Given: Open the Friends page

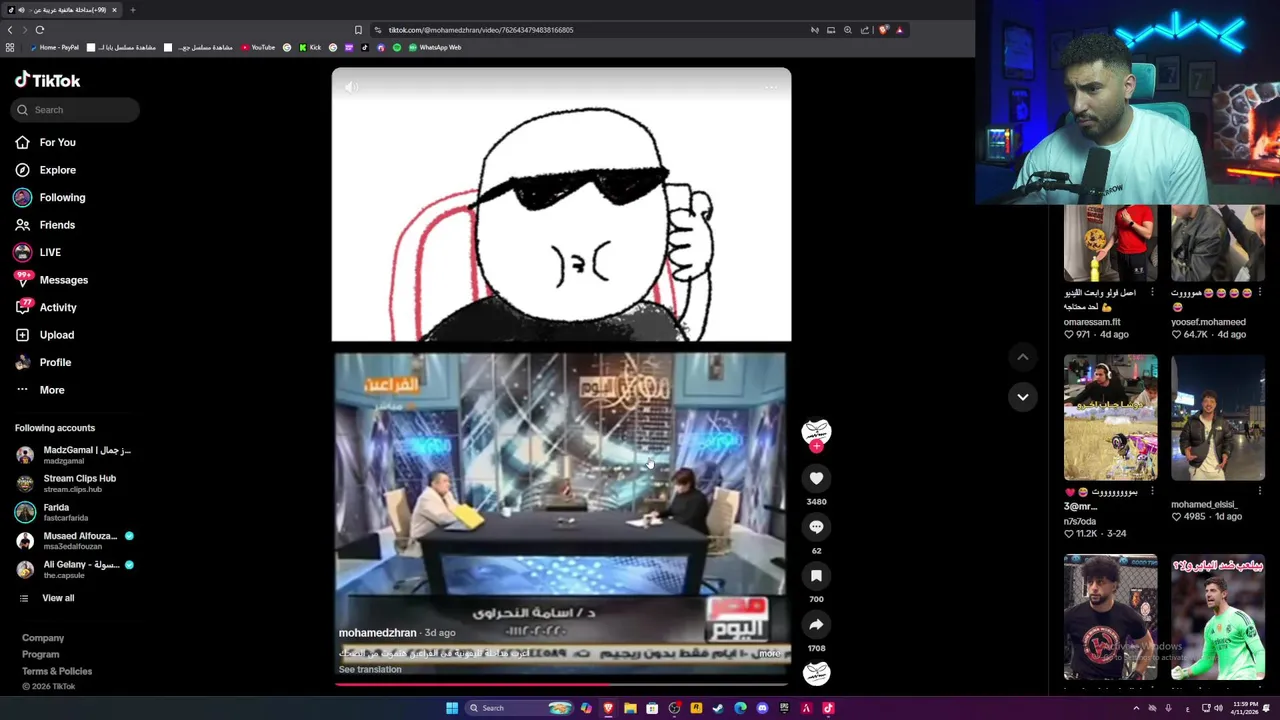Looking at the screenshot, I should click(x=46, y=225).
